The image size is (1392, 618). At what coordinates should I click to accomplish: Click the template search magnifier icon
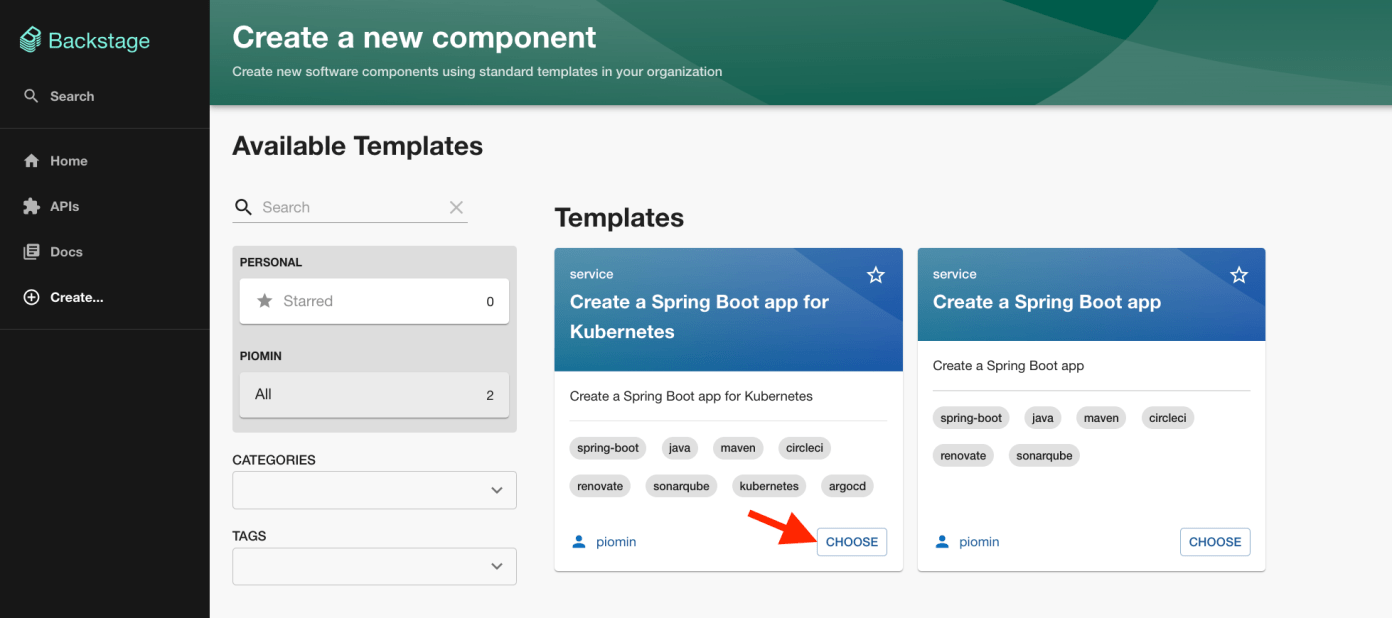pyautogui.click(x=243, y=207)
